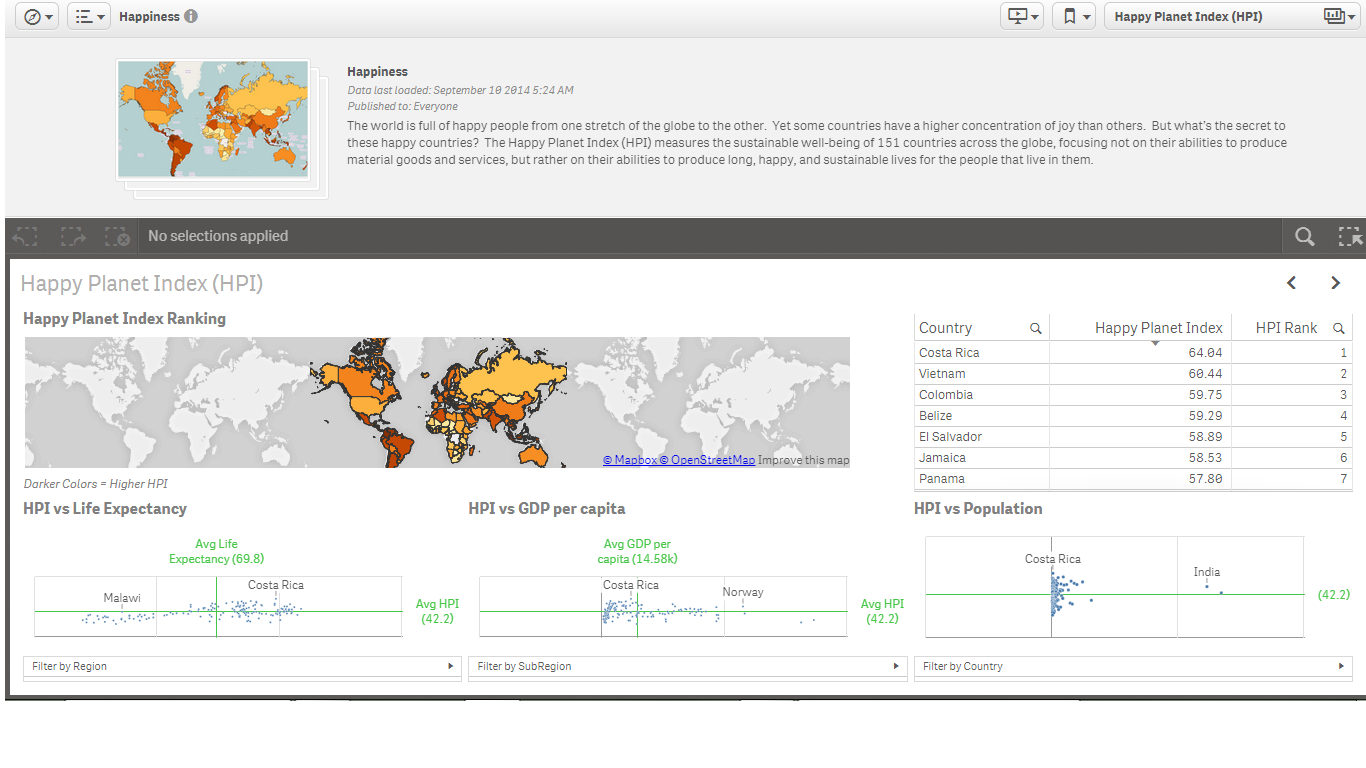Image resolution: width=1366 pixels, height=768 pixels.
Task: Step forward in selections
Action: click(72, 236)
